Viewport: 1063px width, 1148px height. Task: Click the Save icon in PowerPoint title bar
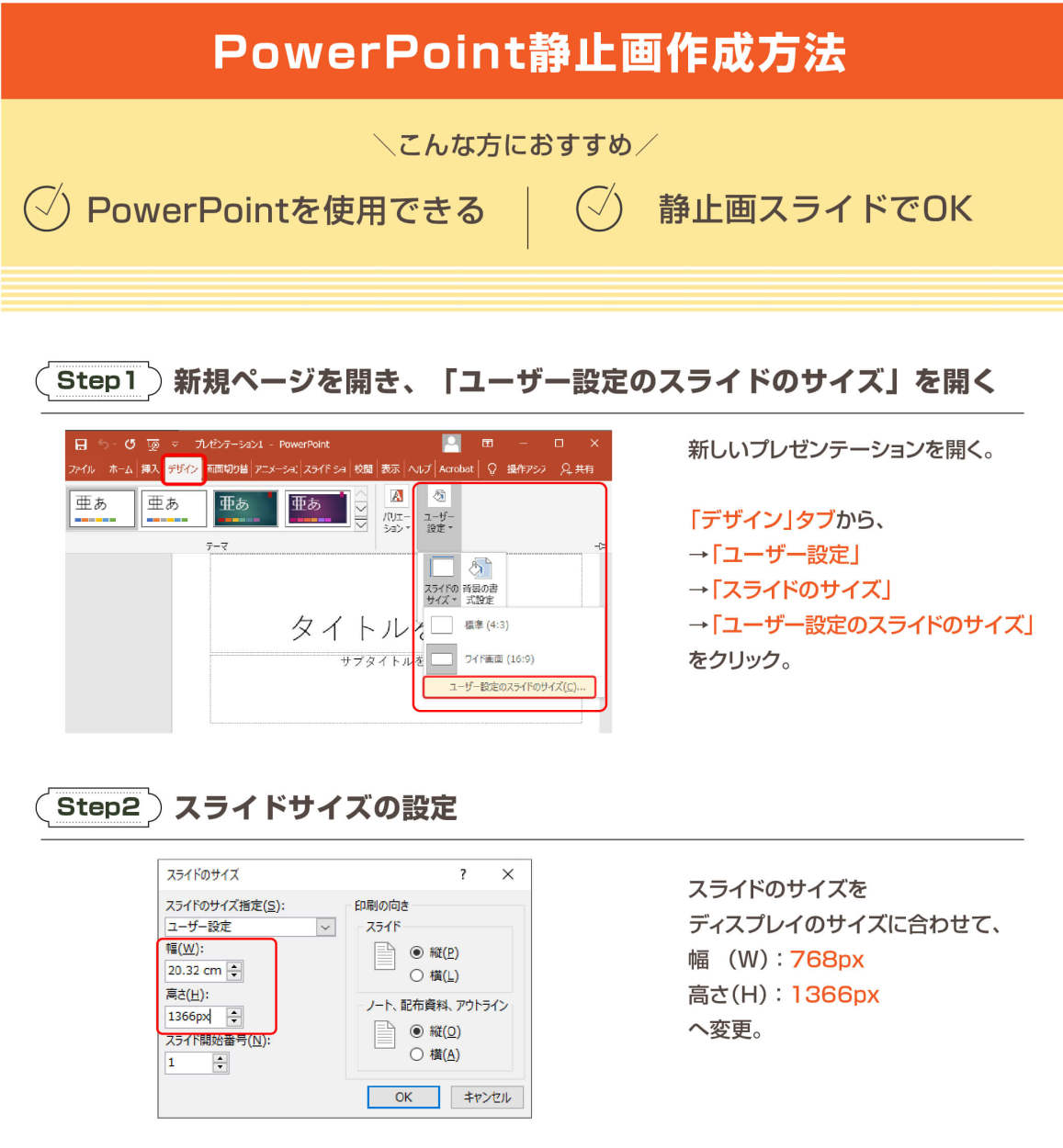81,444
